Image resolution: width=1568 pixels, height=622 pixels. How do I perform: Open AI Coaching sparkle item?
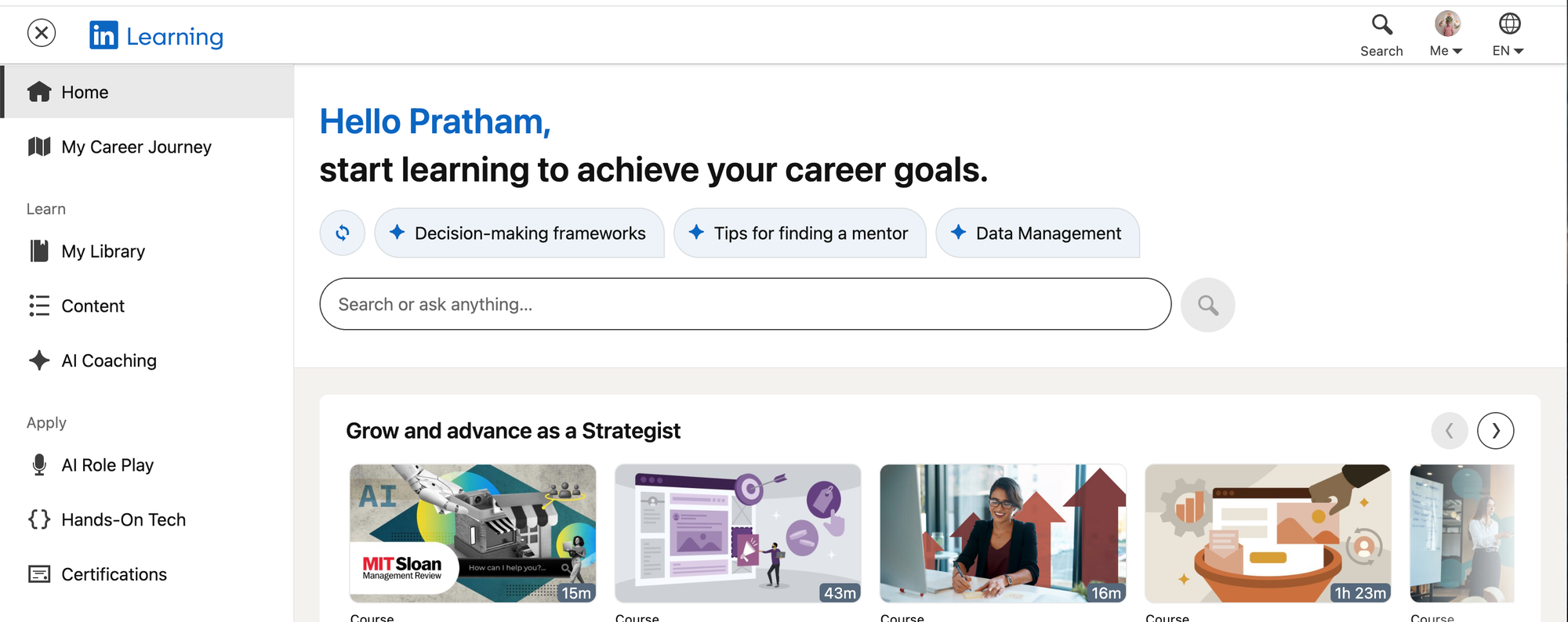148,360
